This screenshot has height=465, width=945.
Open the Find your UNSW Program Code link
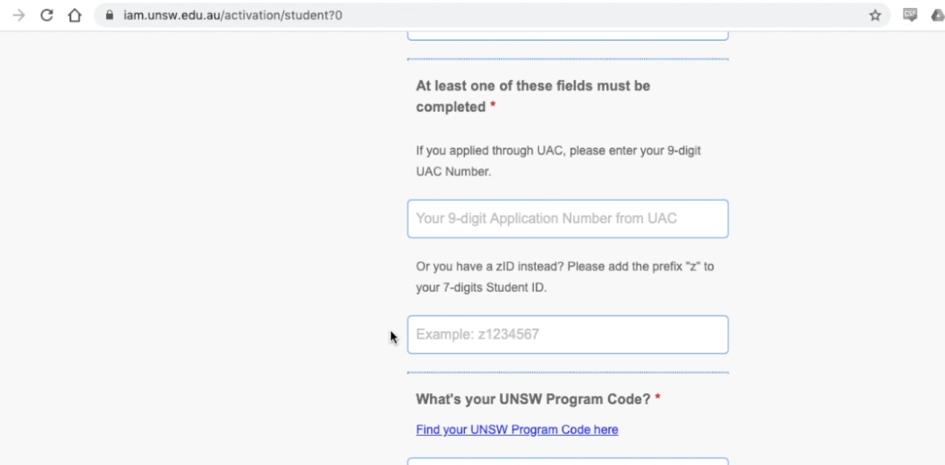pos(517,430)
